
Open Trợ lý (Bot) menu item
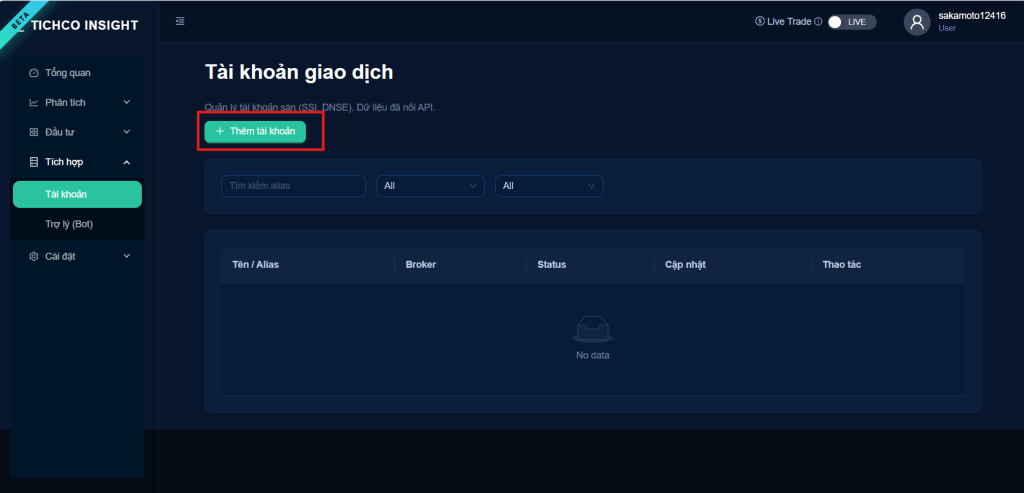coord(69,224)
